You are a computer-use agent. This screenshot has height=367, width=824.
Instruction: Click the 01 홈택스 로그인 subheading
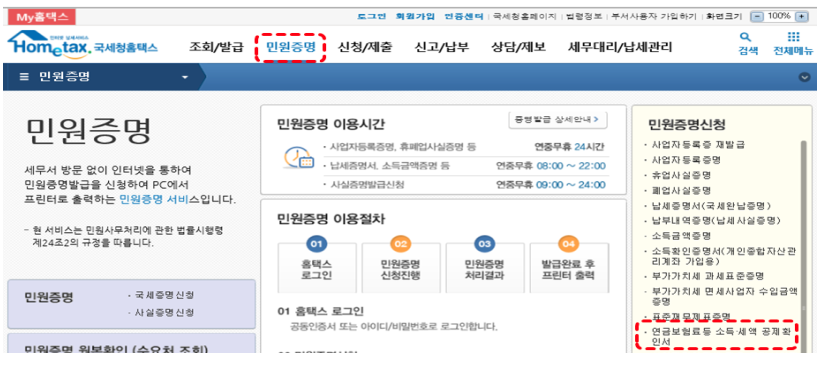click(321, 311)
